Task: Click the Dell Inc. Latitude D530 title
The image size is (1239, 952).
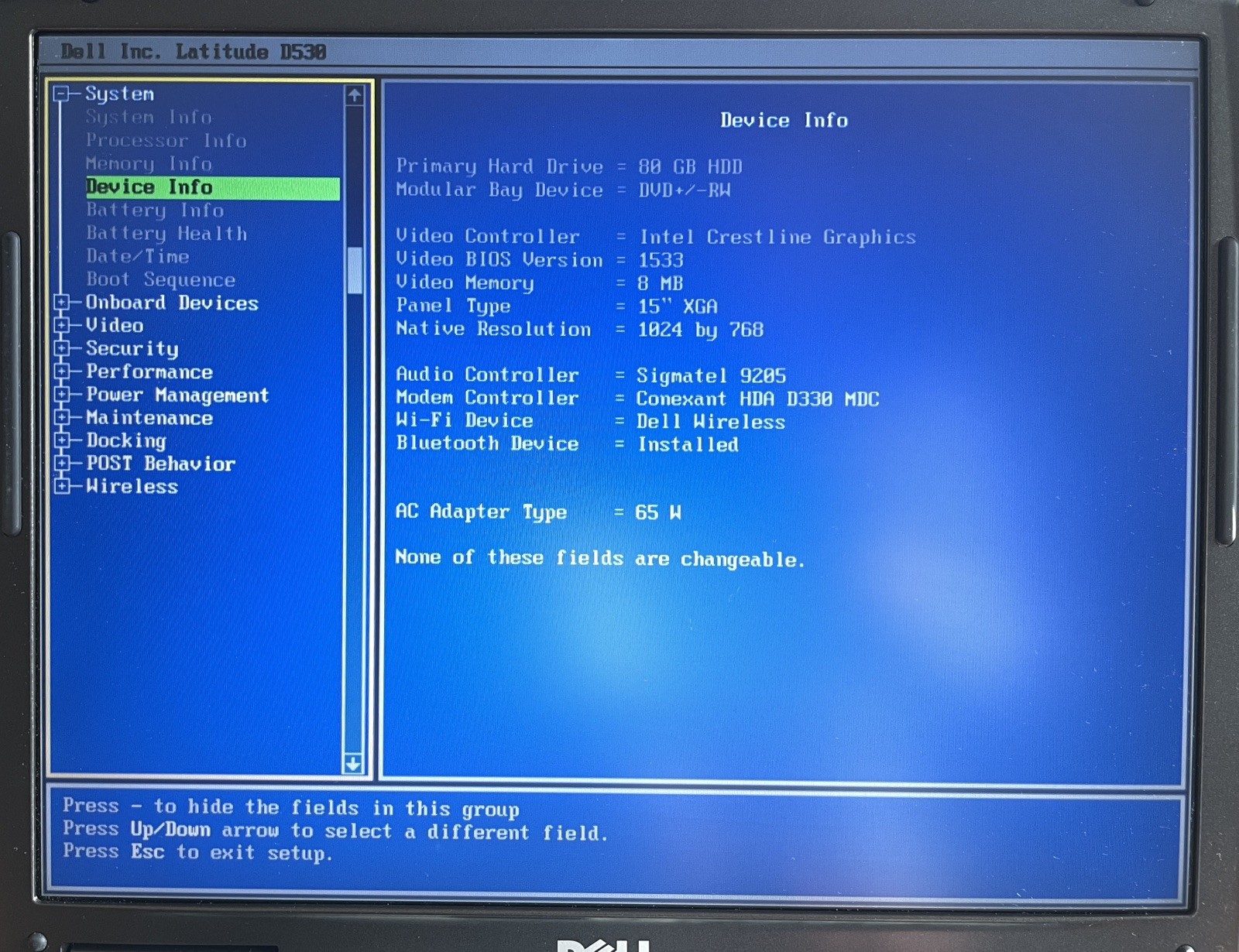Action: tap(193, 52)
